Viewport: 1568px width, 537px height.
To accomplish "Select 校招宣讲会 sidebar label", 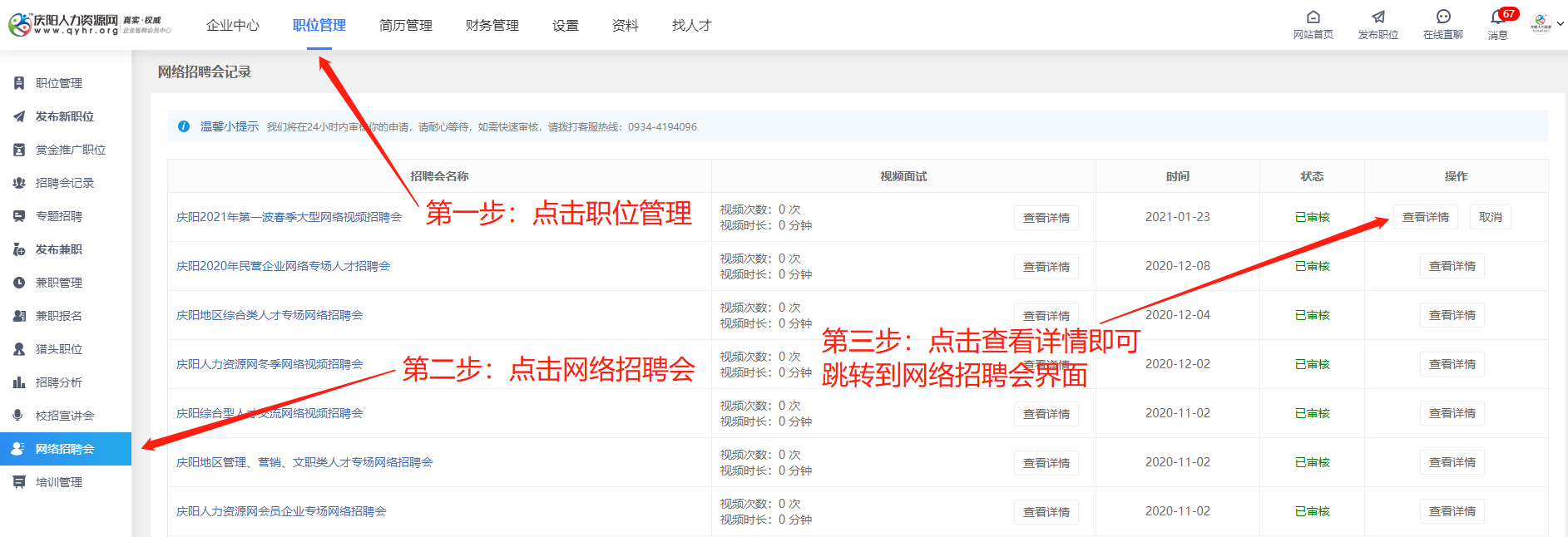I will tap(65, 416).
